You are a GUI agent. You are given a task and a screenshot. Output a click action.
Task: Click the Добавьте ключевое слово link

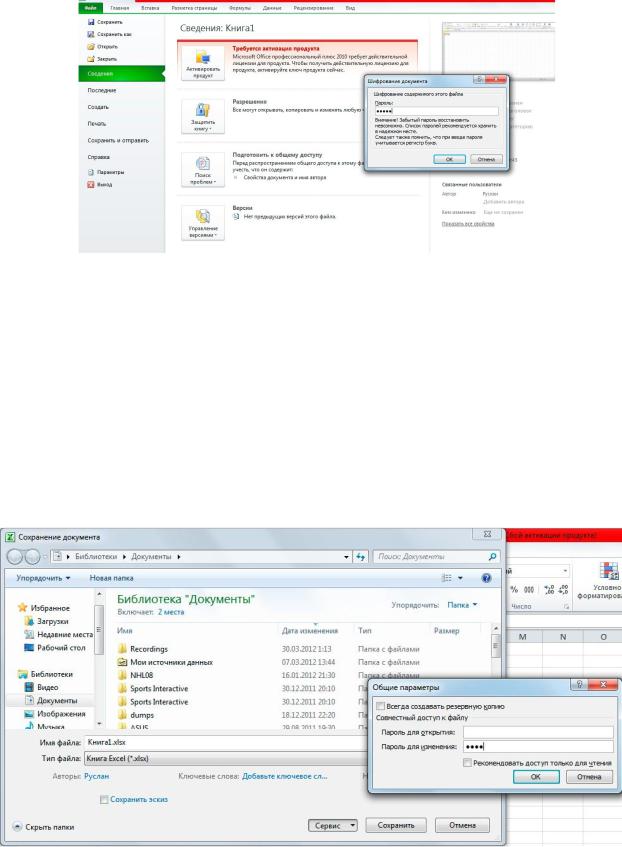click(285, 776)
